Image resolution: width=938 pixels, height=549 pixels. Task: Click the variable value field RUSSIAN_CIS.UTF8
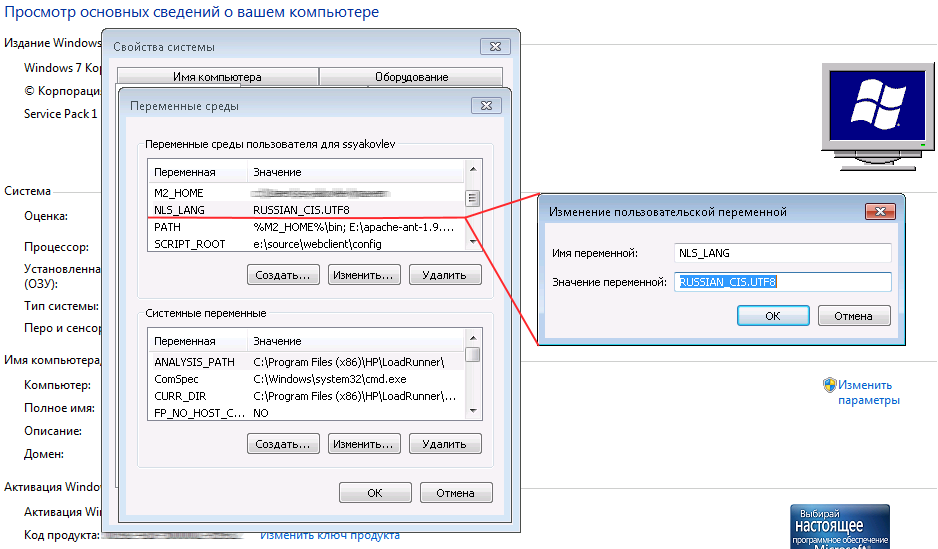(x=782, y=282)
